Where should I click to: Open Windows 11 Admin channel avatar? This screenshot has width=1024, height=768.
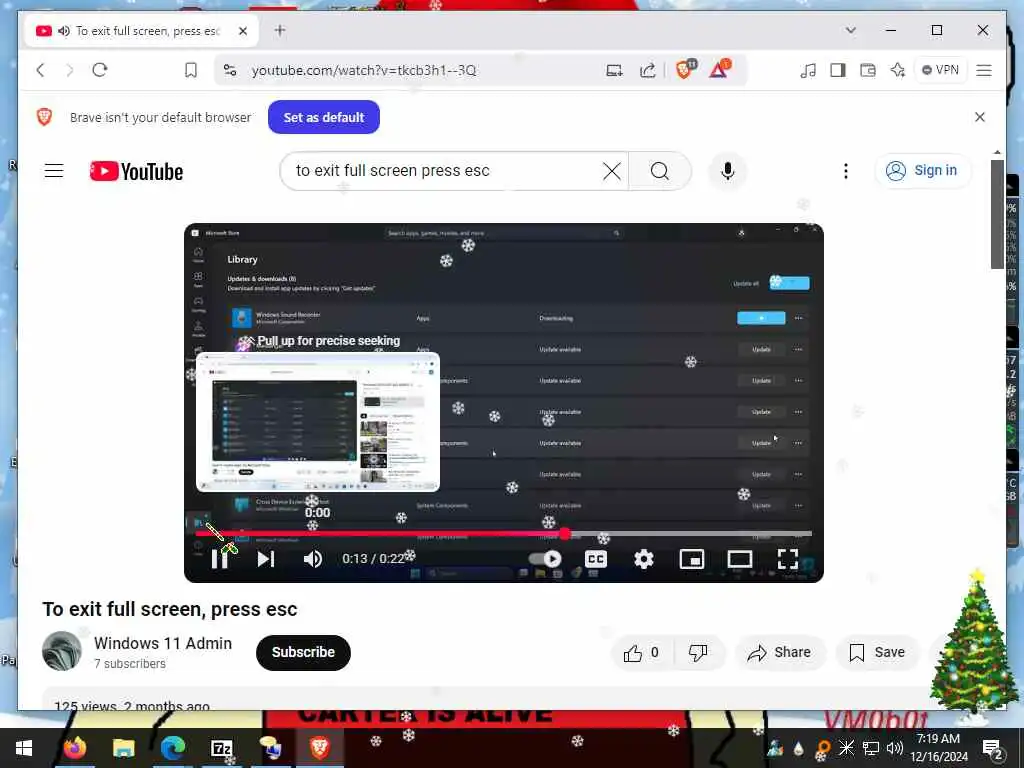(x=62, y=651)
